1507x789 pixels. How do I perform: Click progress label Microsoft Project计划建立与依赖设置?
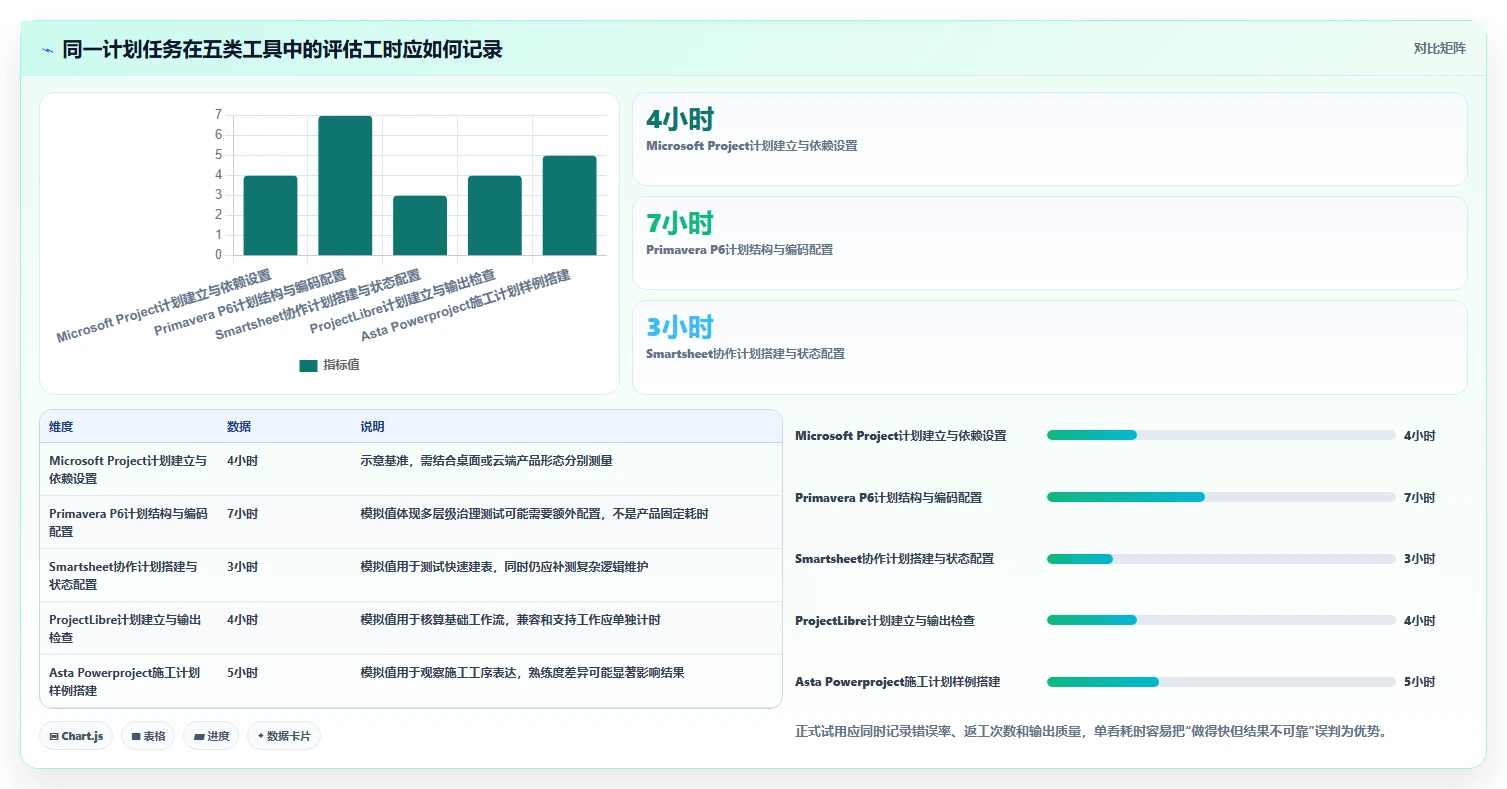[901, 436]
